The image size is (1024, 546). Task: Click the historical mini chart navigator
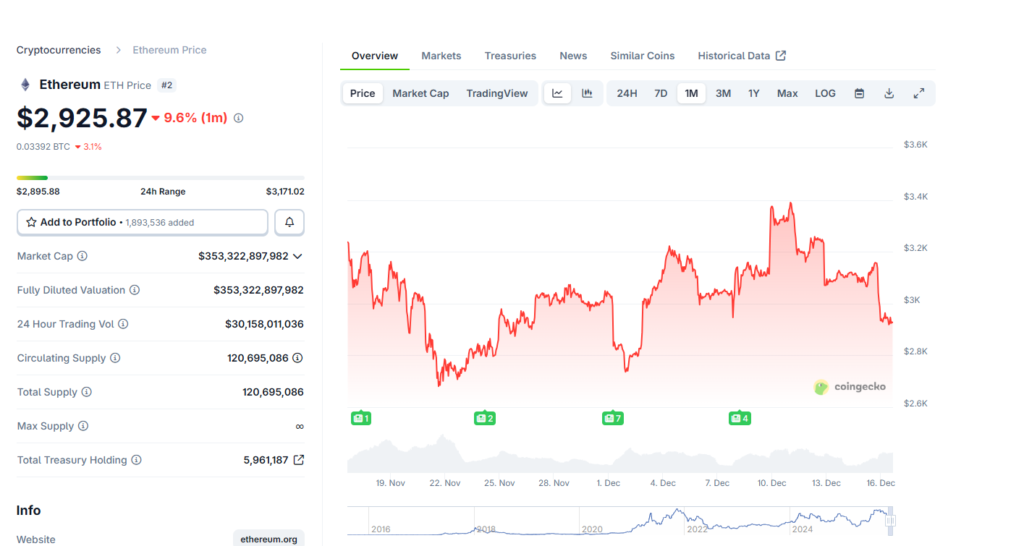620,521
